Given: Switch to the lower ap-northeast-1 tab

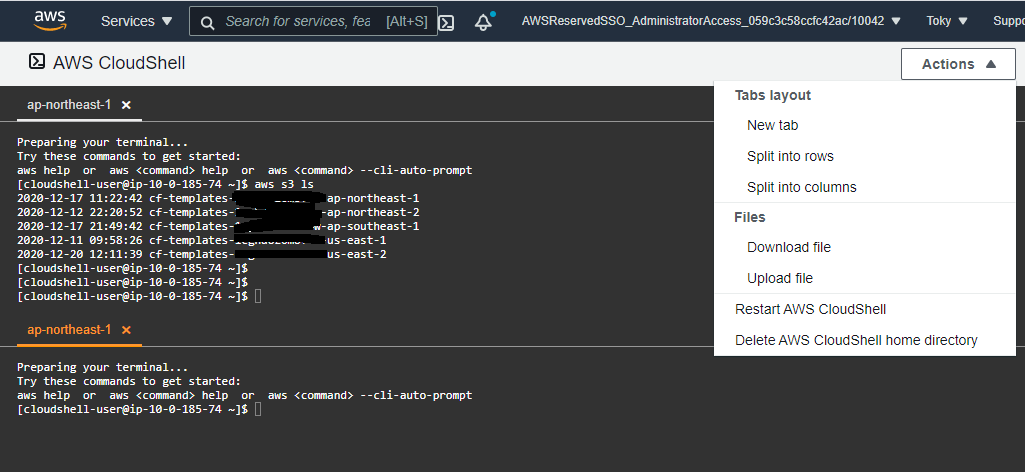Looking at the screenshot, I should point(69,329).
